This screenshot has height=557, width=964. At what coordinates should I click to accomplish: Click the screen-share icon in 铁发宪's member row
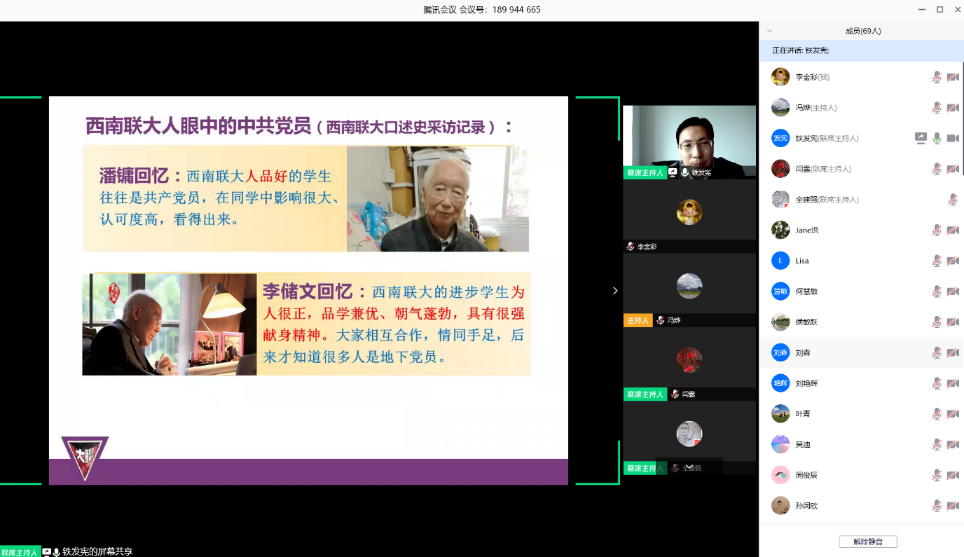[x=921, y=138]
